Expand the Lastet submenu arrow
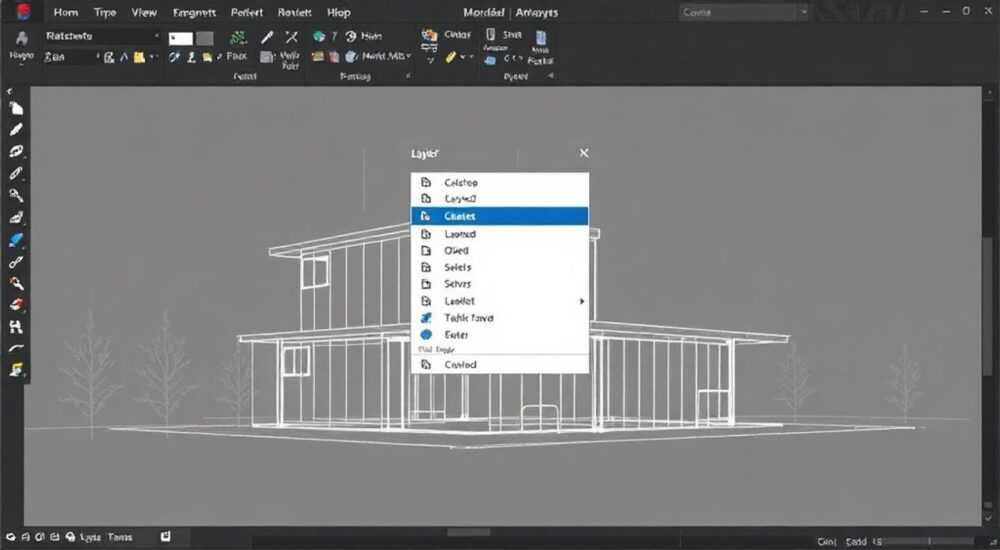The height and width of the screenshot is (550, 1000). point(582,301)
